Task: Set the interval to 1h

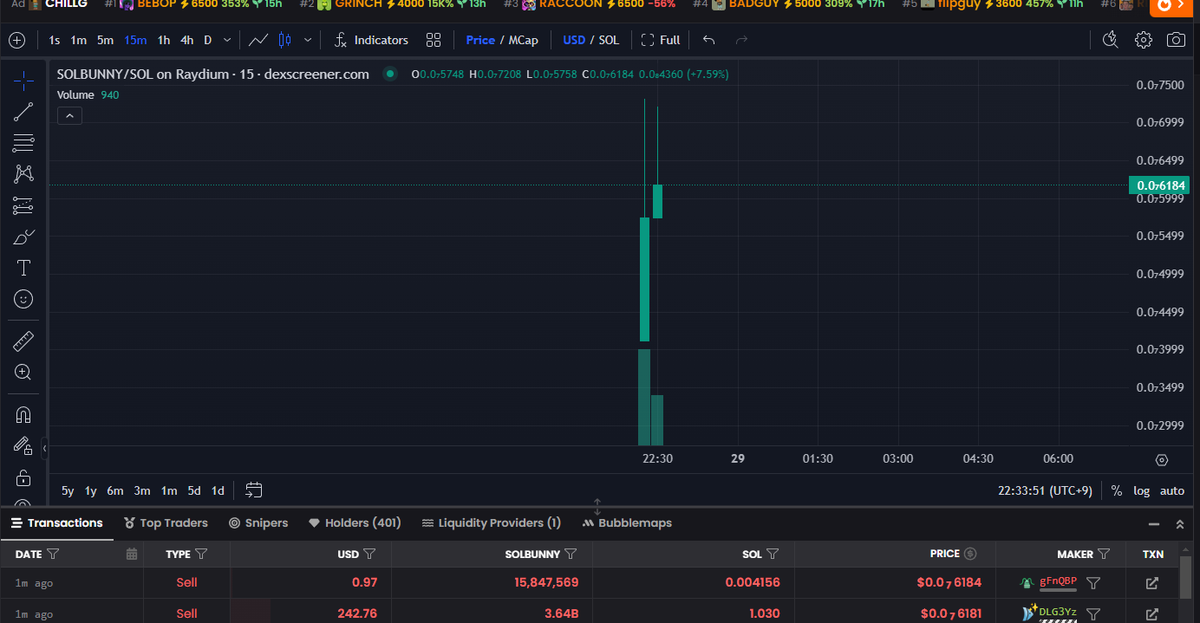Action: (x=164, y=40)
